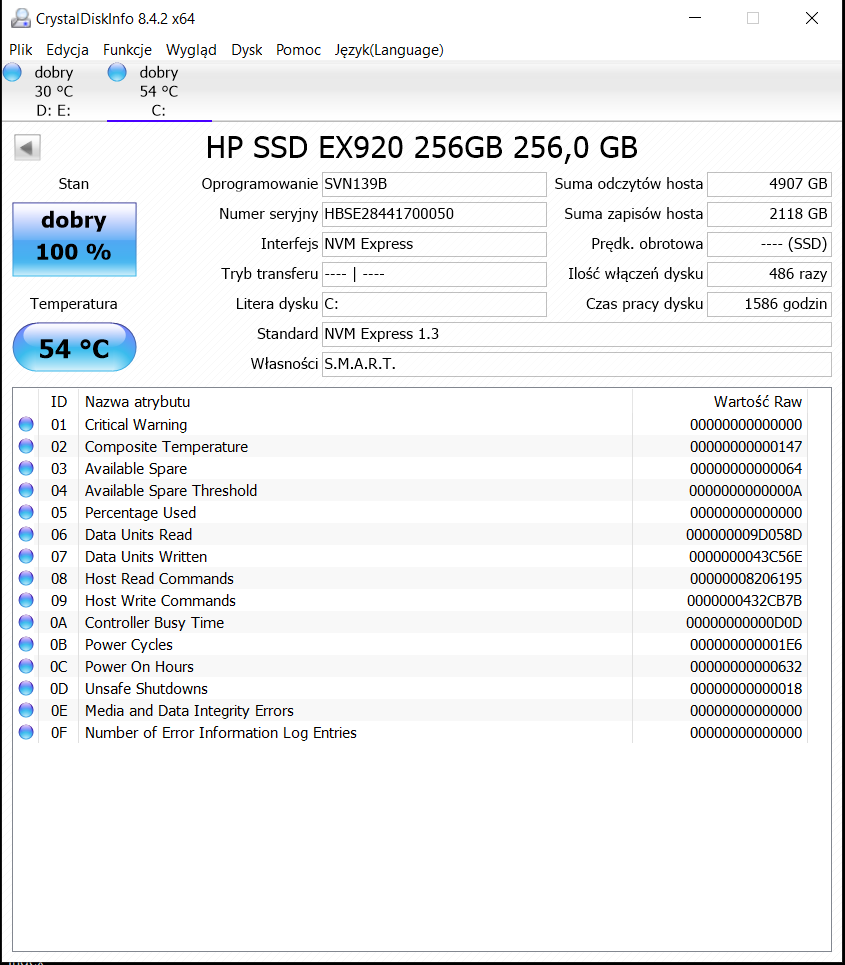The image size is (845, 965).
Task: Switch to the D: E: disk tab
Action: [54, 91]
